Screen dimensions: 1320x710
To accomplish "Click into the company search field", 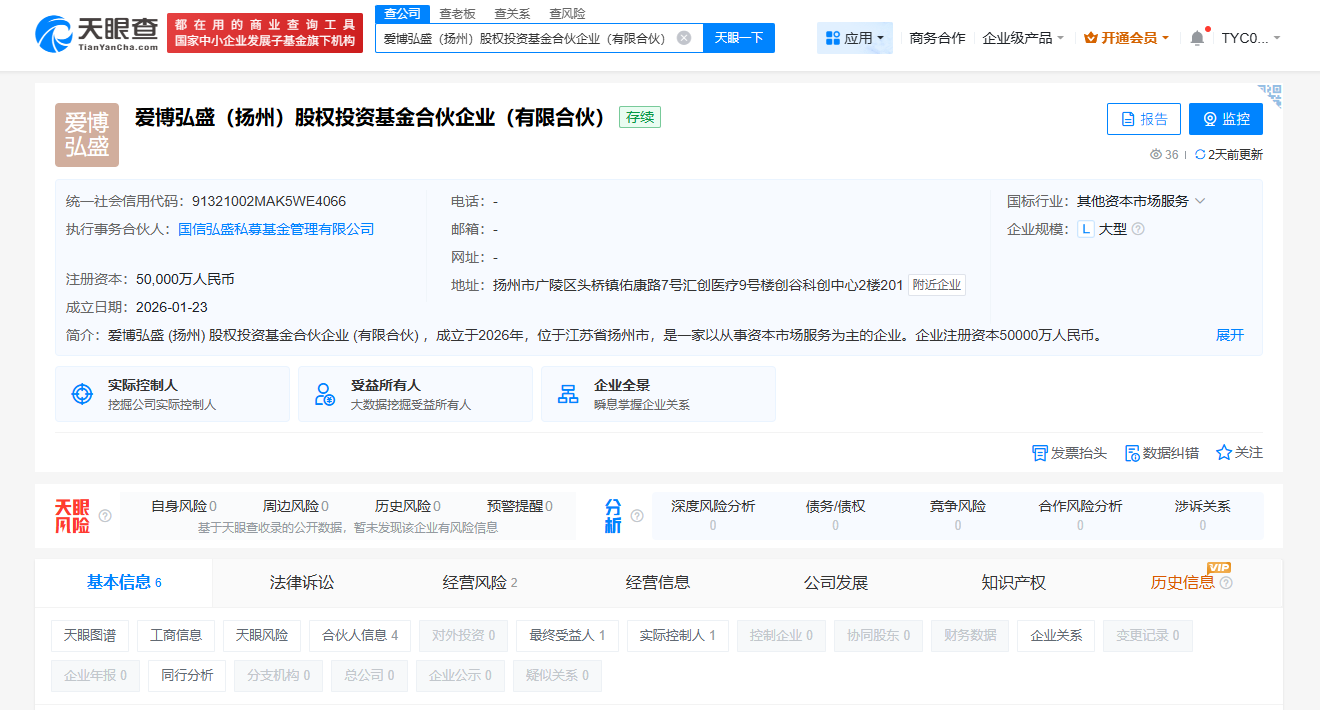I will [525, 38].
